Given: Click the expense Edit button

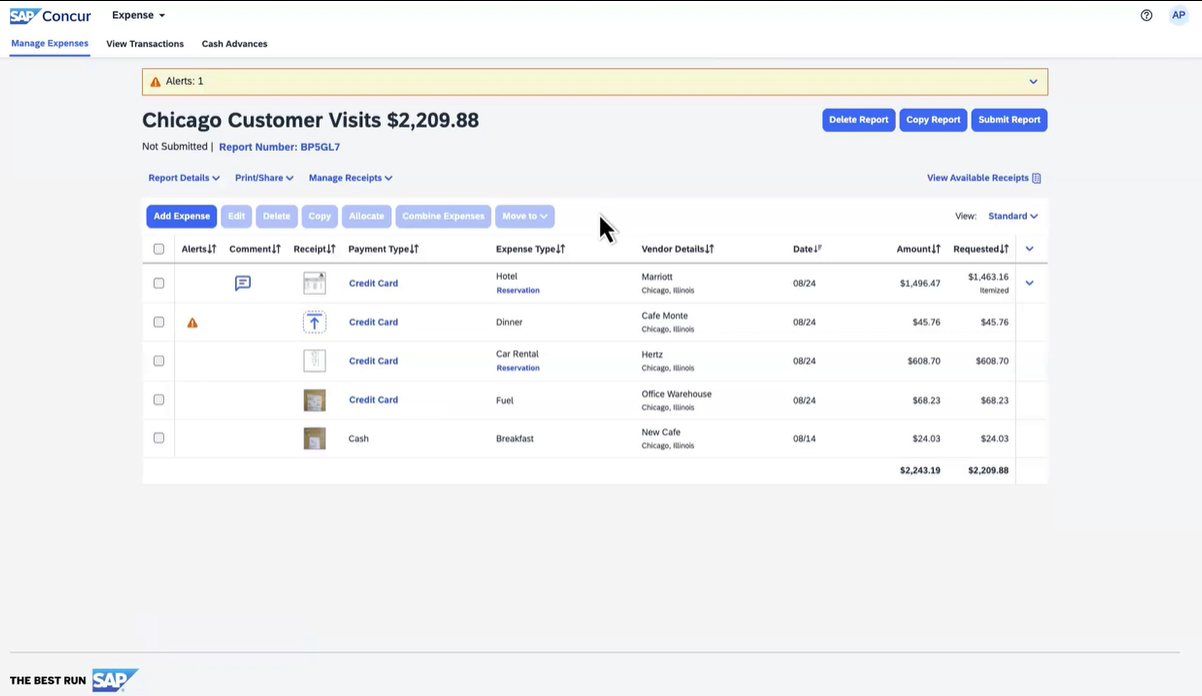Looking at the screenshot, I should click(236, 216).
